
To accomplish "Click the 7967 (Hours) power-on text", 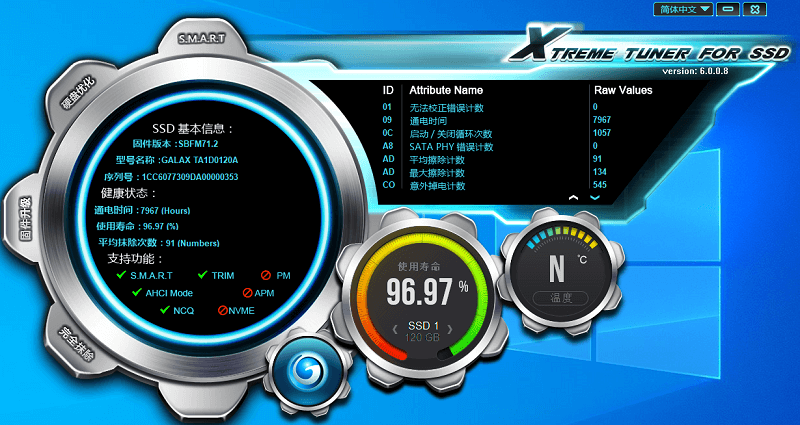I will point(165,211).
